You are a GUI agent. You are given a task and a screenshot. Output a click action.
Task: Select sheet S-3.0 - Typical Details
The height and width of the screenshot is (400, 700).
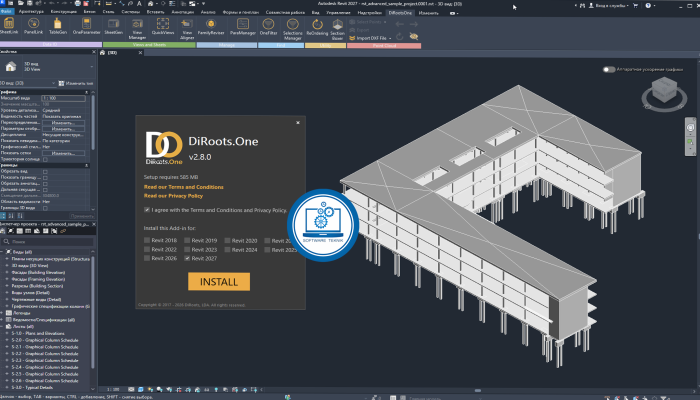click(x=31, y=388)
